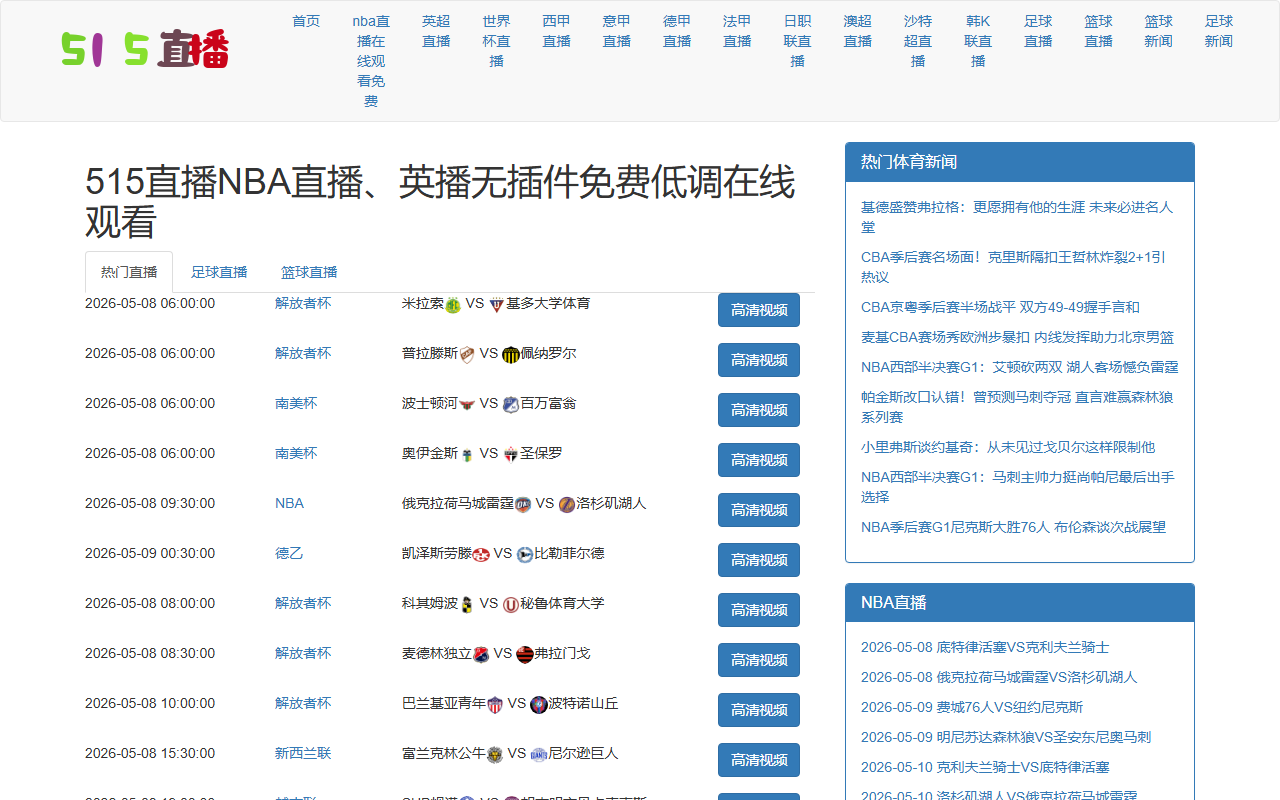Click 高清视频 for 普拉滕斯 VS 佩纳罗尔

759,360
